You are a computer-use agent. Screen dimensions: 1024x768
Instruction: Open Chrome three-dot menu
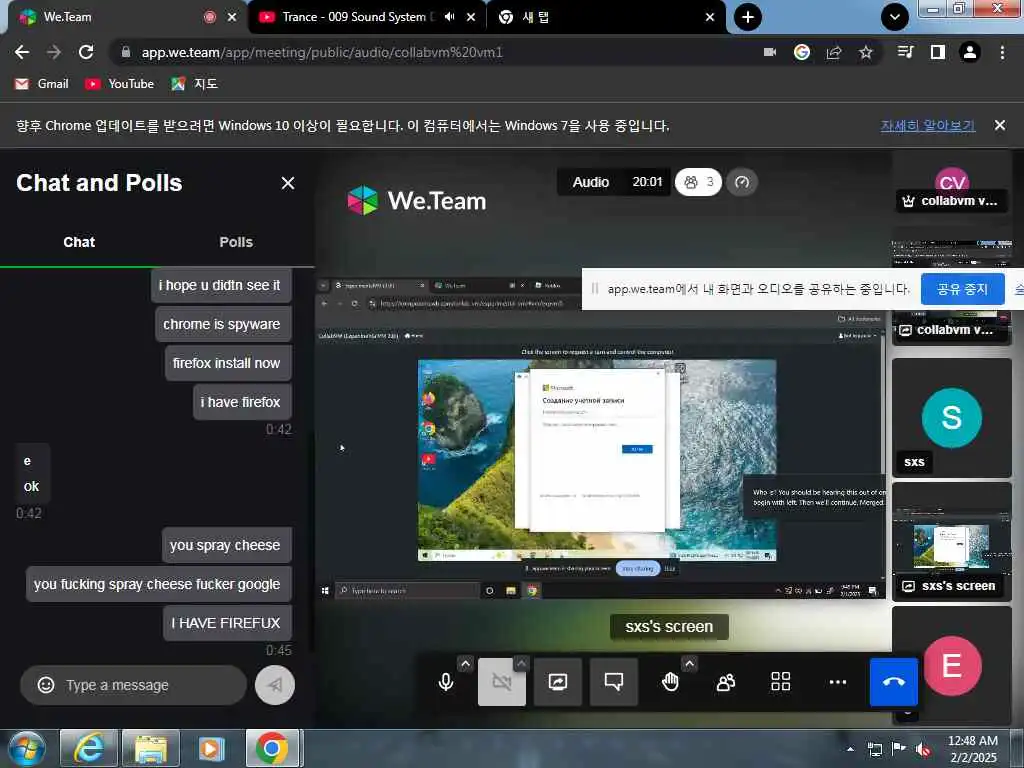pyautogui.click(x=1002, y=52)
